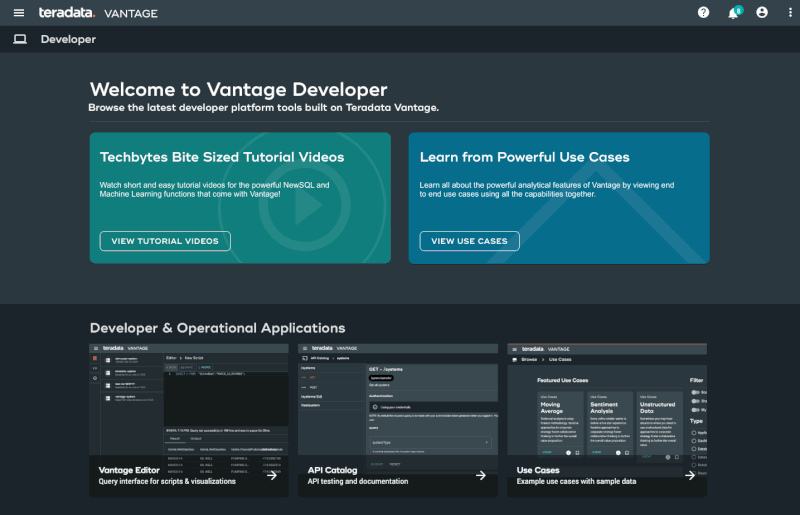Click the Developer laptop icon

pos(20,39)
